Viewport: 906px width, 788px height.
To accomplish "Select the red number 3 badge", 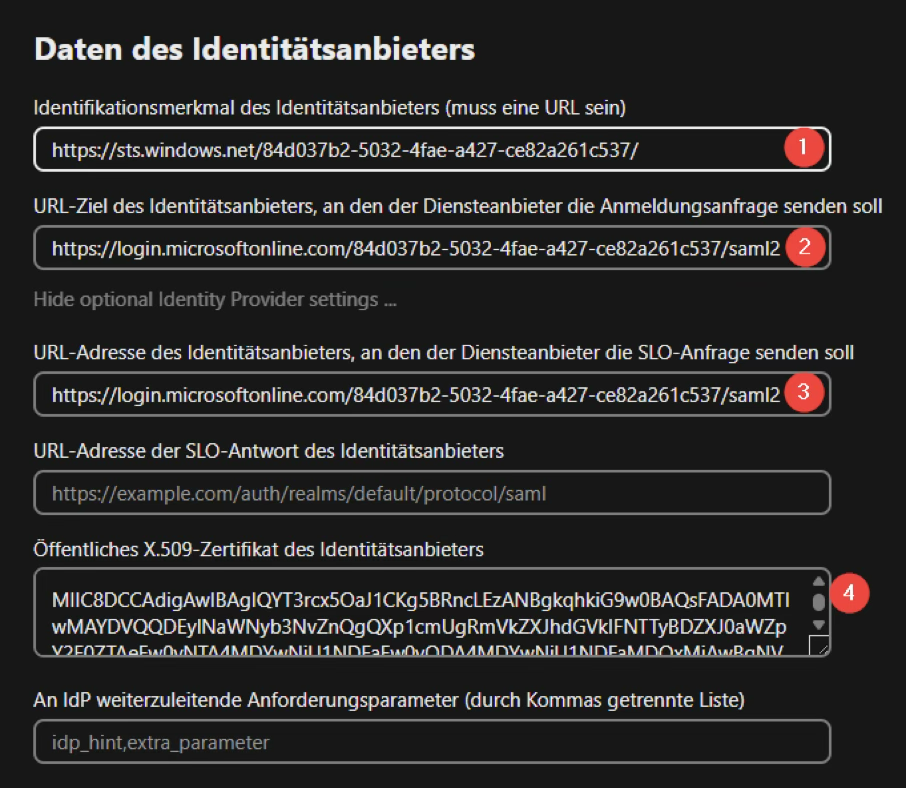I will [x=802, y=393].
